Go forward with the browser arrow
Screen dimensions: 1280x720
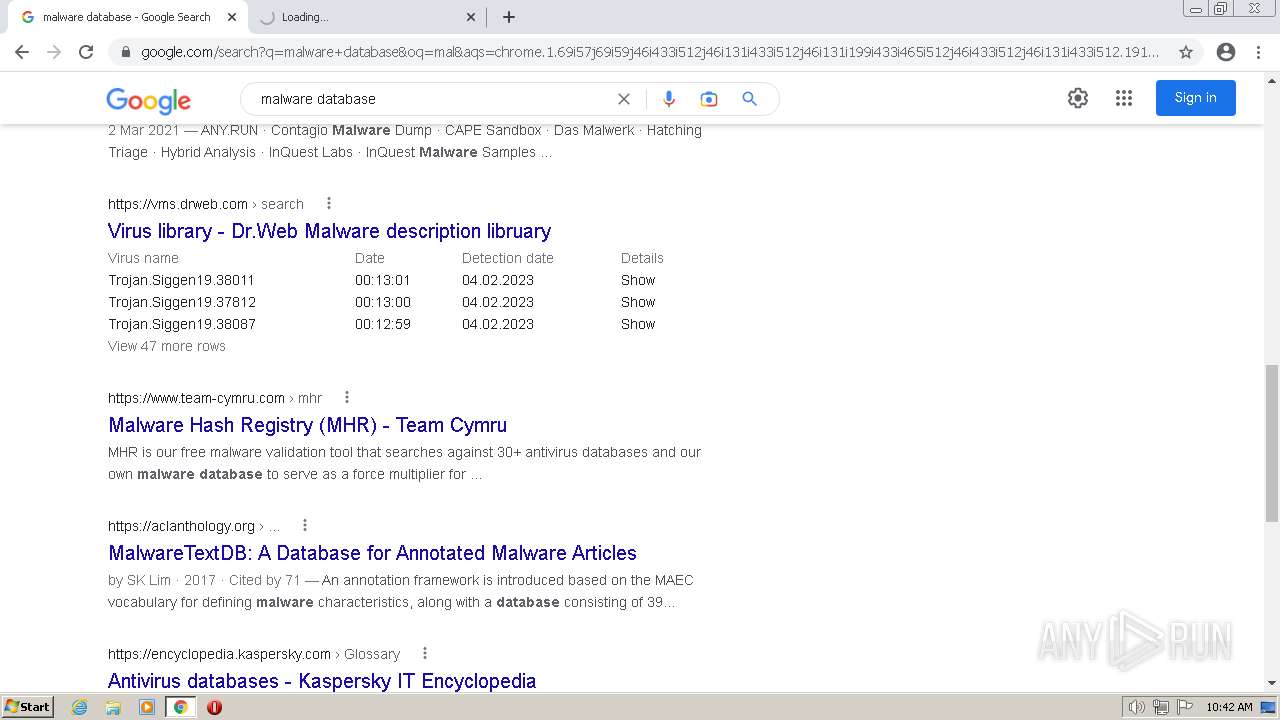tap(54, 52)
